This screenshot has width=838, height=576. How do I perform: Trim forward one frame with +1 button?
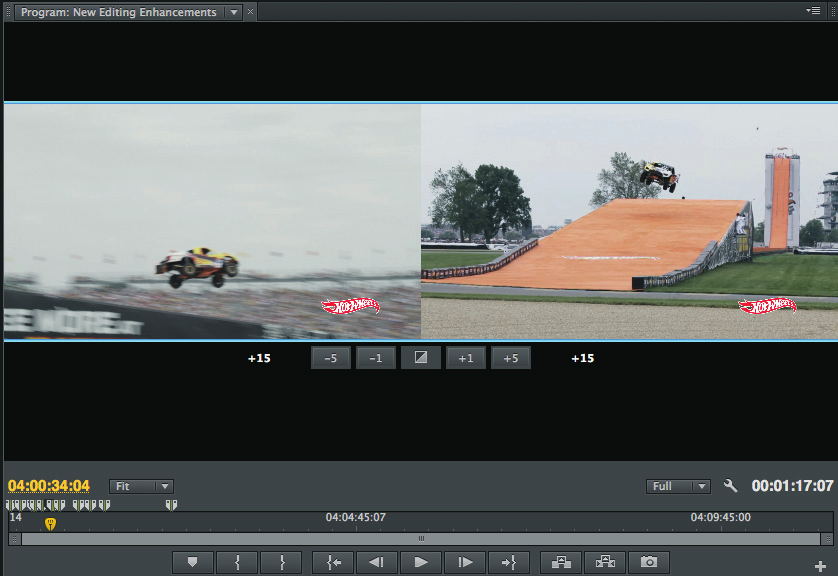point(465,358)
